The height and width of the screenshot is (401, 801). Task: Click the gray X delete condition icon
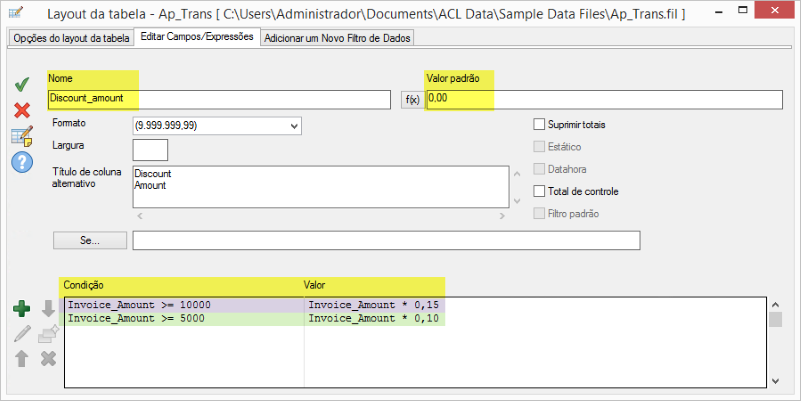pos(48,358)
